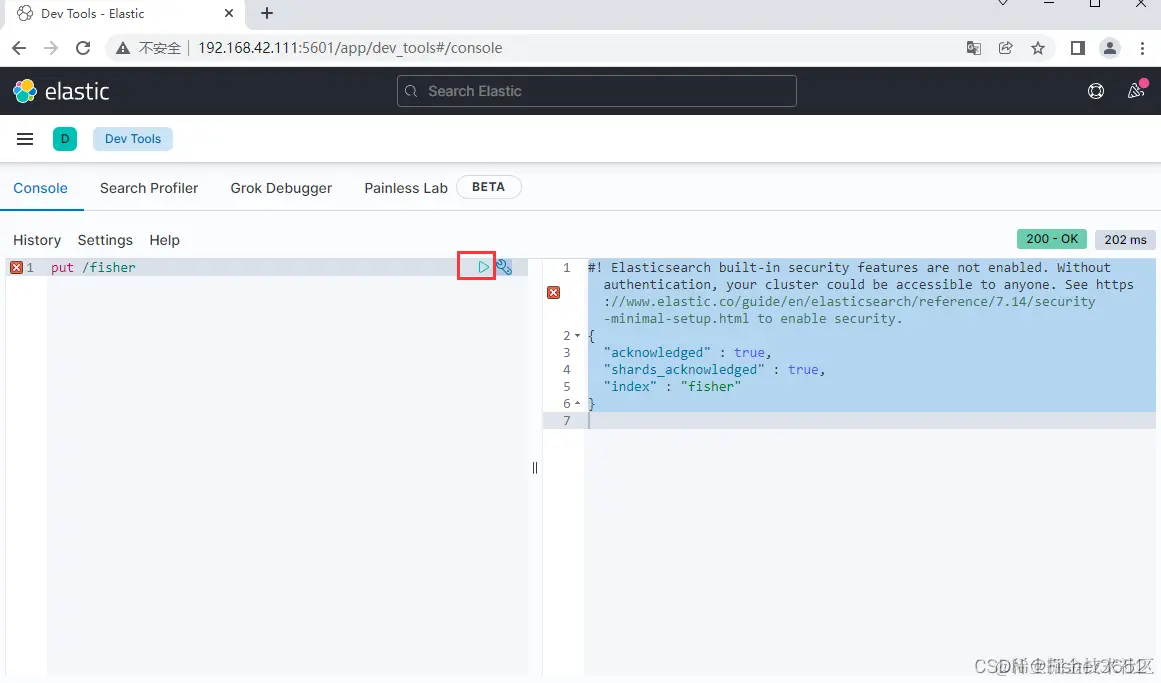
Task: Share this page icon
Action: [1006, 48]
